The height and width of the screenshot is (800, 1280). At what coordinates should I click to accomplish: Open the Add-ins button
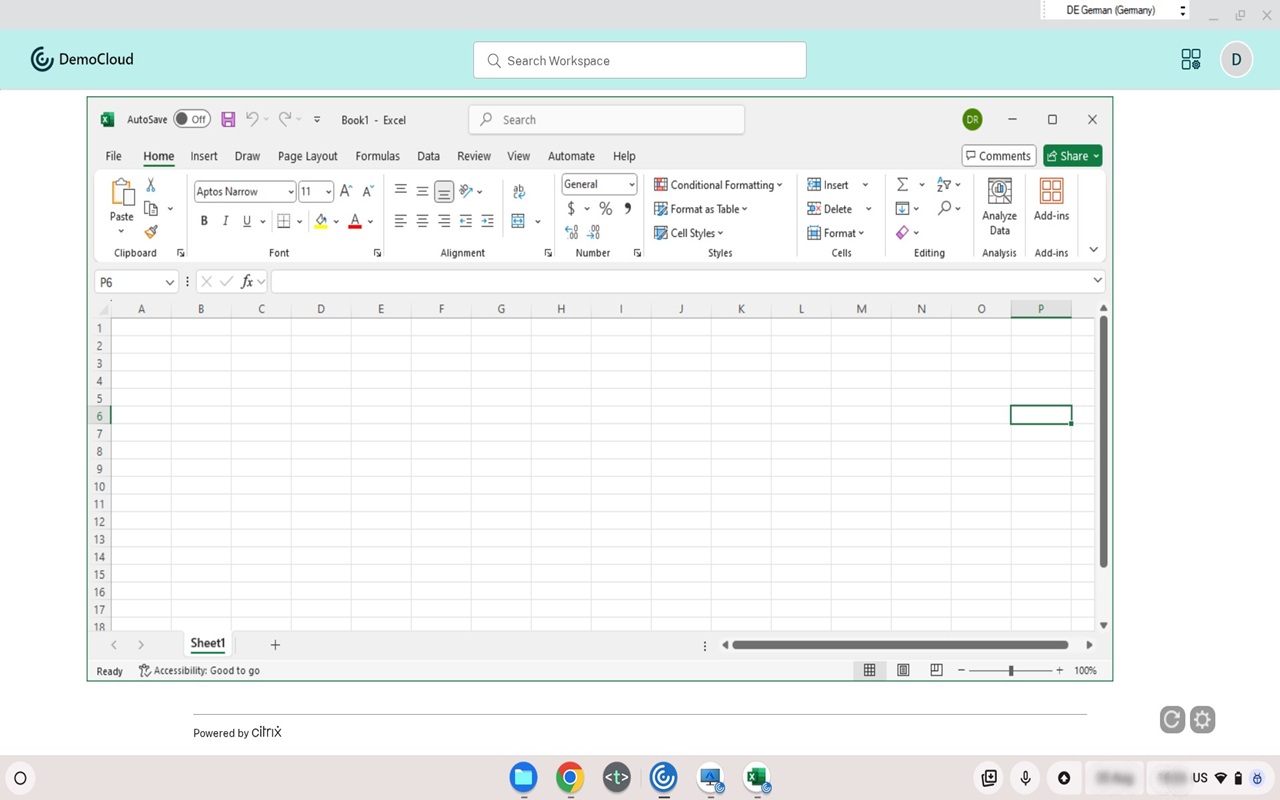pyautogui.click(x=1051, y=201)
